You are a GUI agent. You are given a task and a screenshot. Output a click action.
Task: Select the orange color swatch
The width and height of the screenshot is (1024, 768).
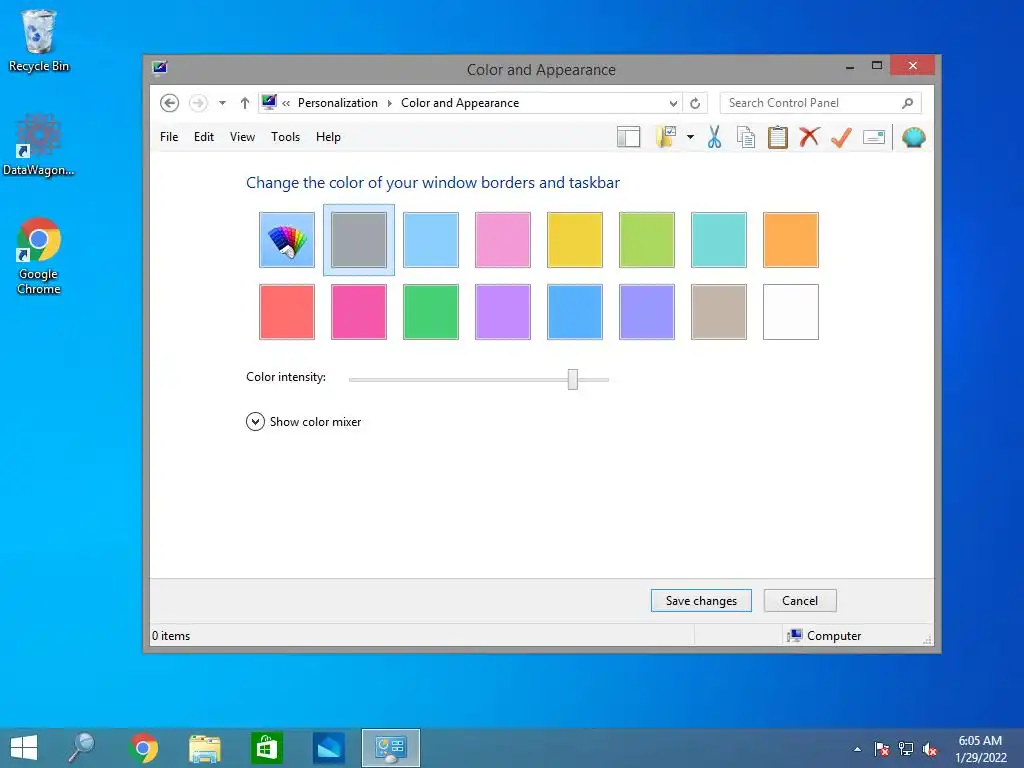[x=791, y=240]
